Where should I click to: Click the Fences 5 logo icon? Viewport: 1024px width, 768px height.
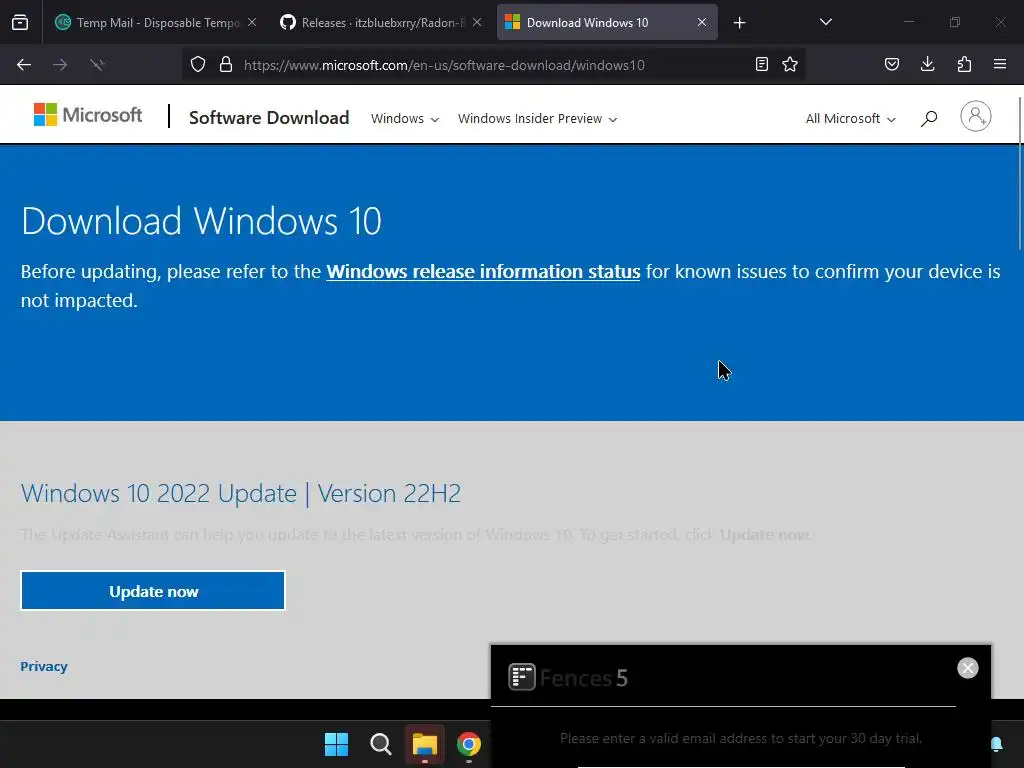[x=522, y=677]
